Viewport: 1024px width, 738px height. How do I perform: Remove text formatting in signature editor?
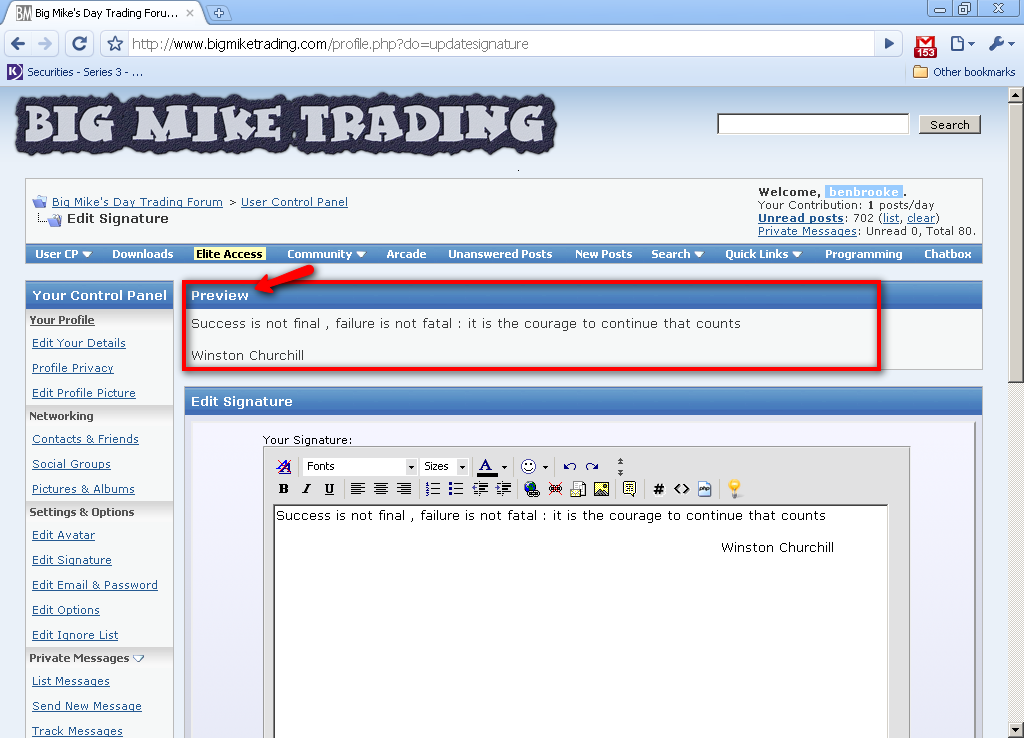point(283,466)
